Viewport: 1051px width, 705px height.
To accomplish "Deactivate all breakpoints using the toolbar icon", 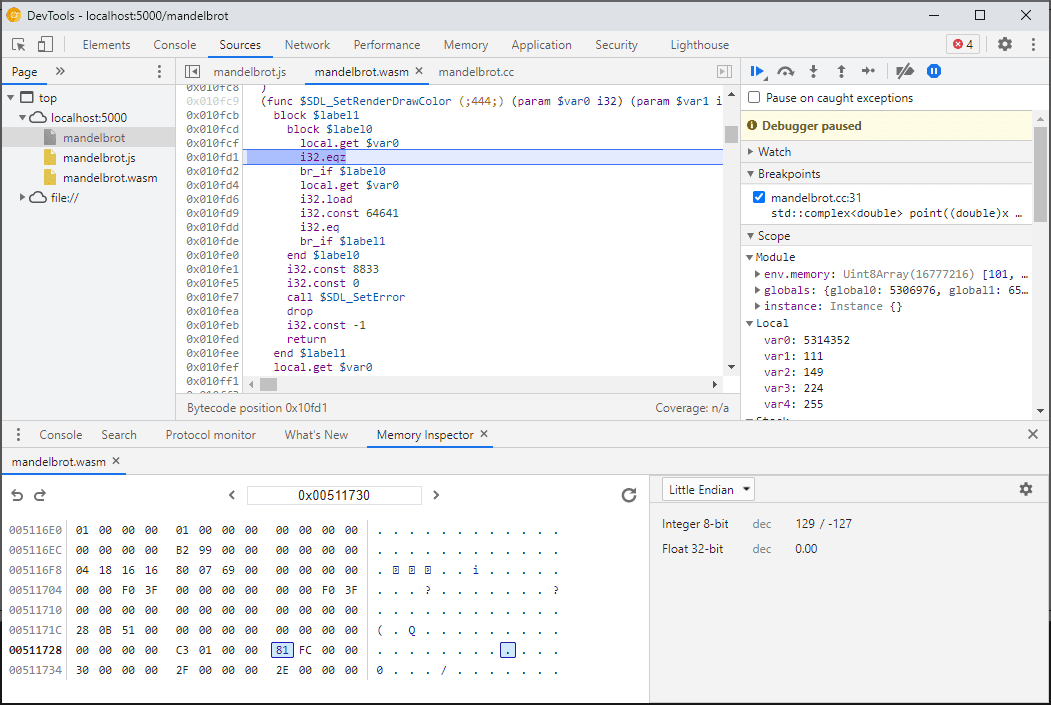I will click(904, 71).
